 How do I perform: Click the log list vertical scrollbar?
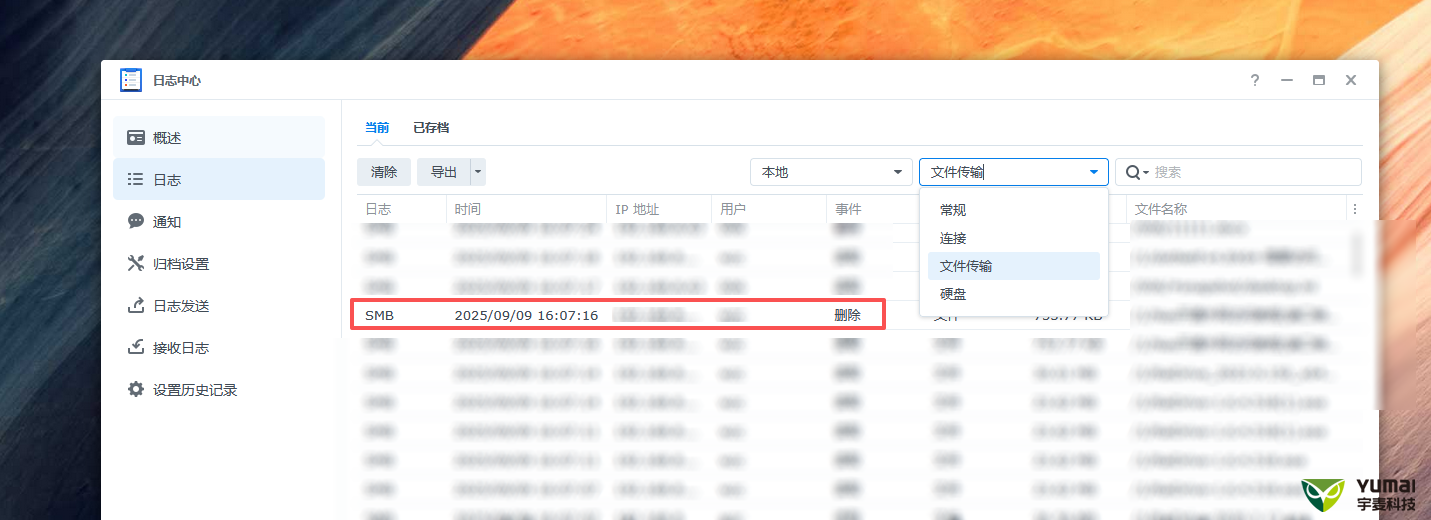pos(1357,254)
